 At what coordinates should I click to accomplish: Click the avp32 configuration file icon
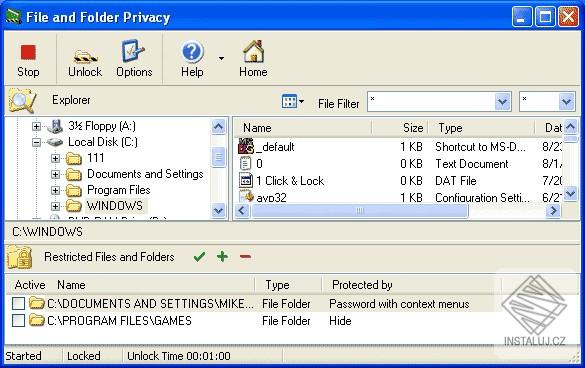246,196
